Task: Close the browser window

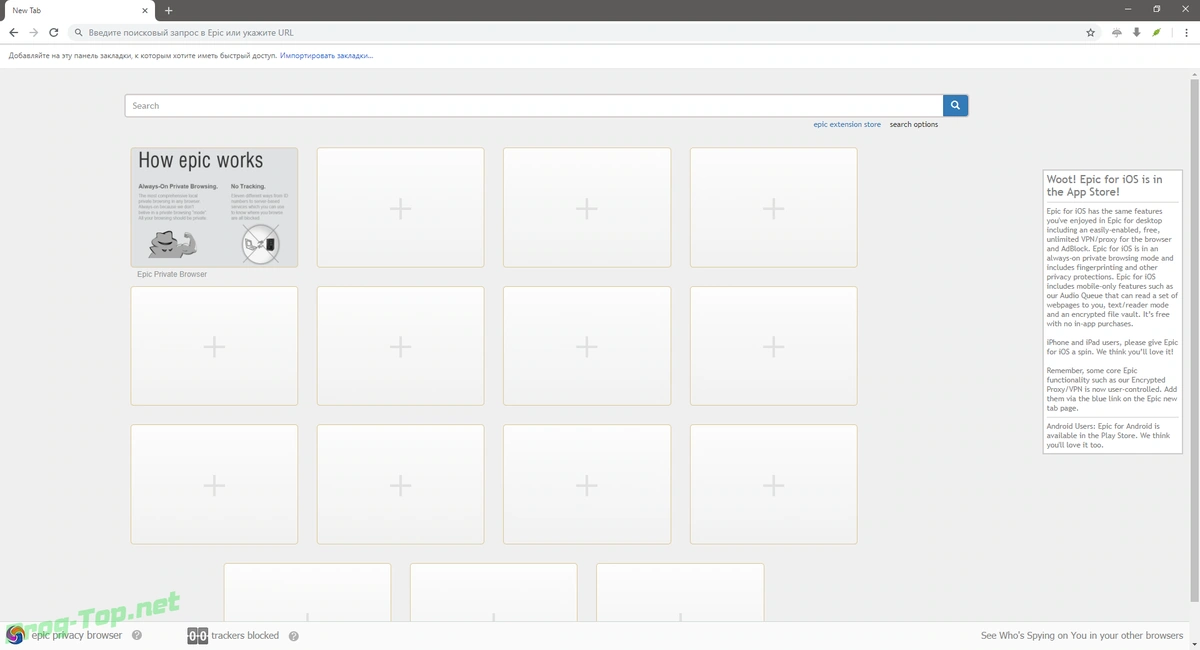Action: (x=1185, y=9)
